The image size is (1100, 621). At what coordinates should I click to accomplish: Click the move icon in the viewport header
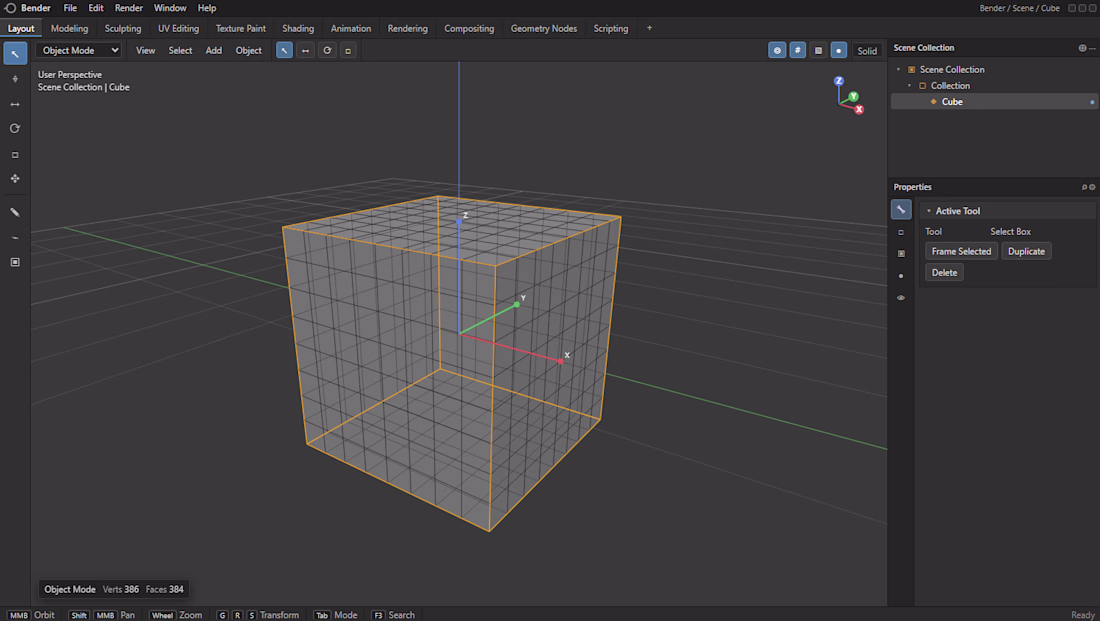pos(305,51)
